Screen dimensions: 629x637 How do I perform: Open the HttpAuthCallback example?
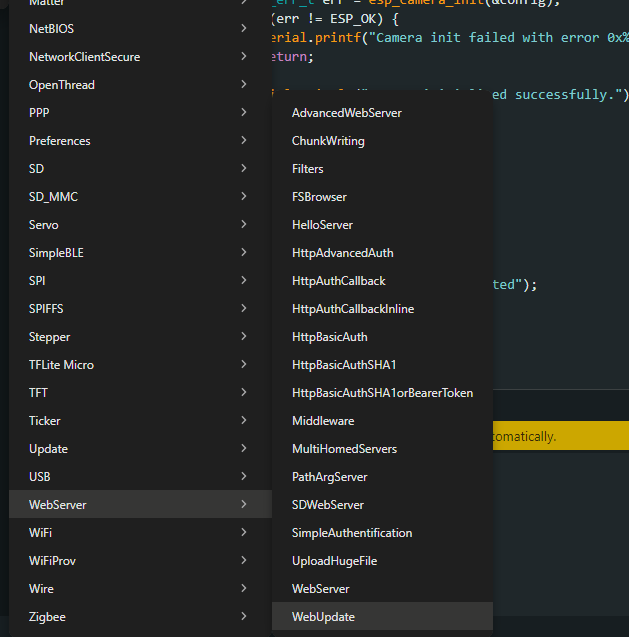tap(382, 281)
